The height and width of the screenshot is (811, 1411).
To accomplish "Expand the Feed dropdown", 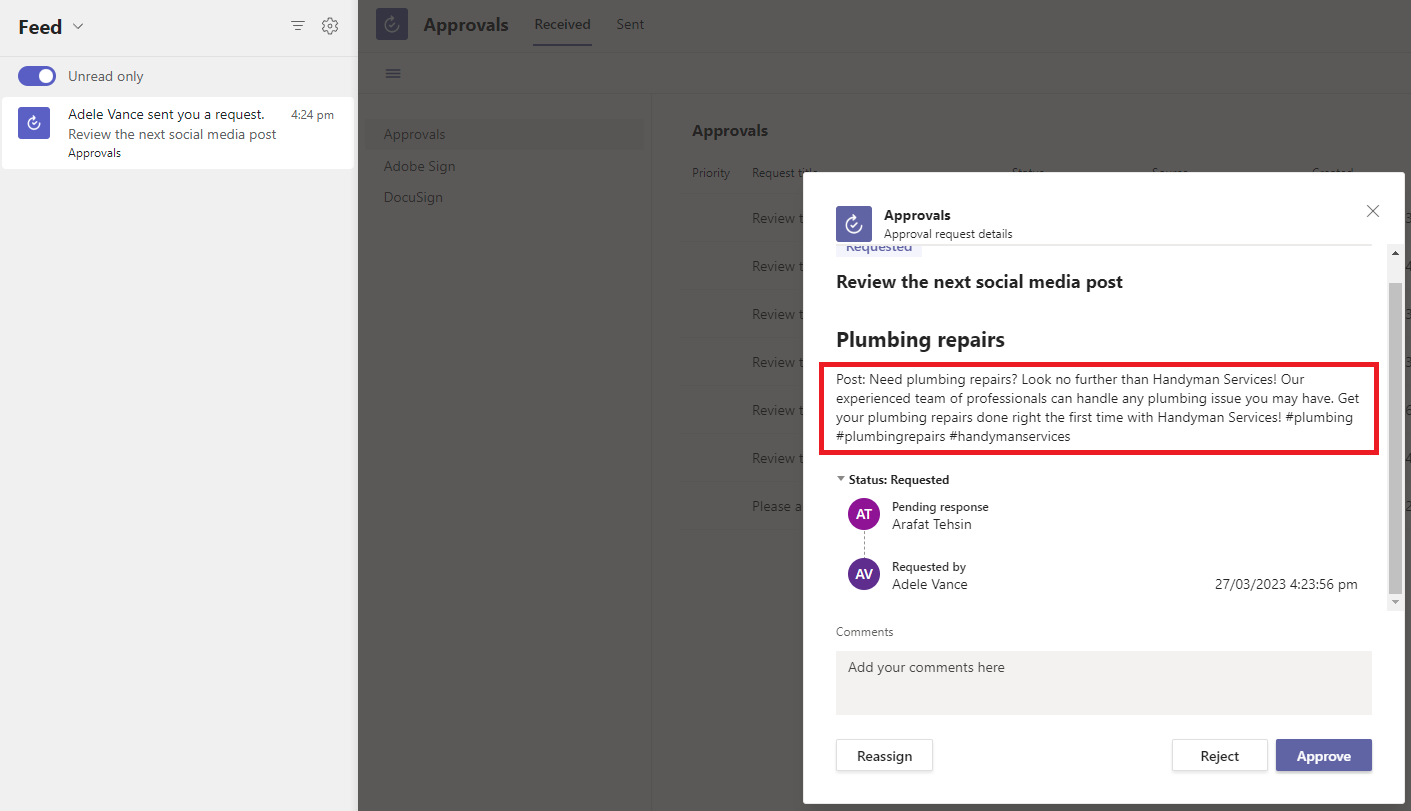I will click(x=77, y=27).
